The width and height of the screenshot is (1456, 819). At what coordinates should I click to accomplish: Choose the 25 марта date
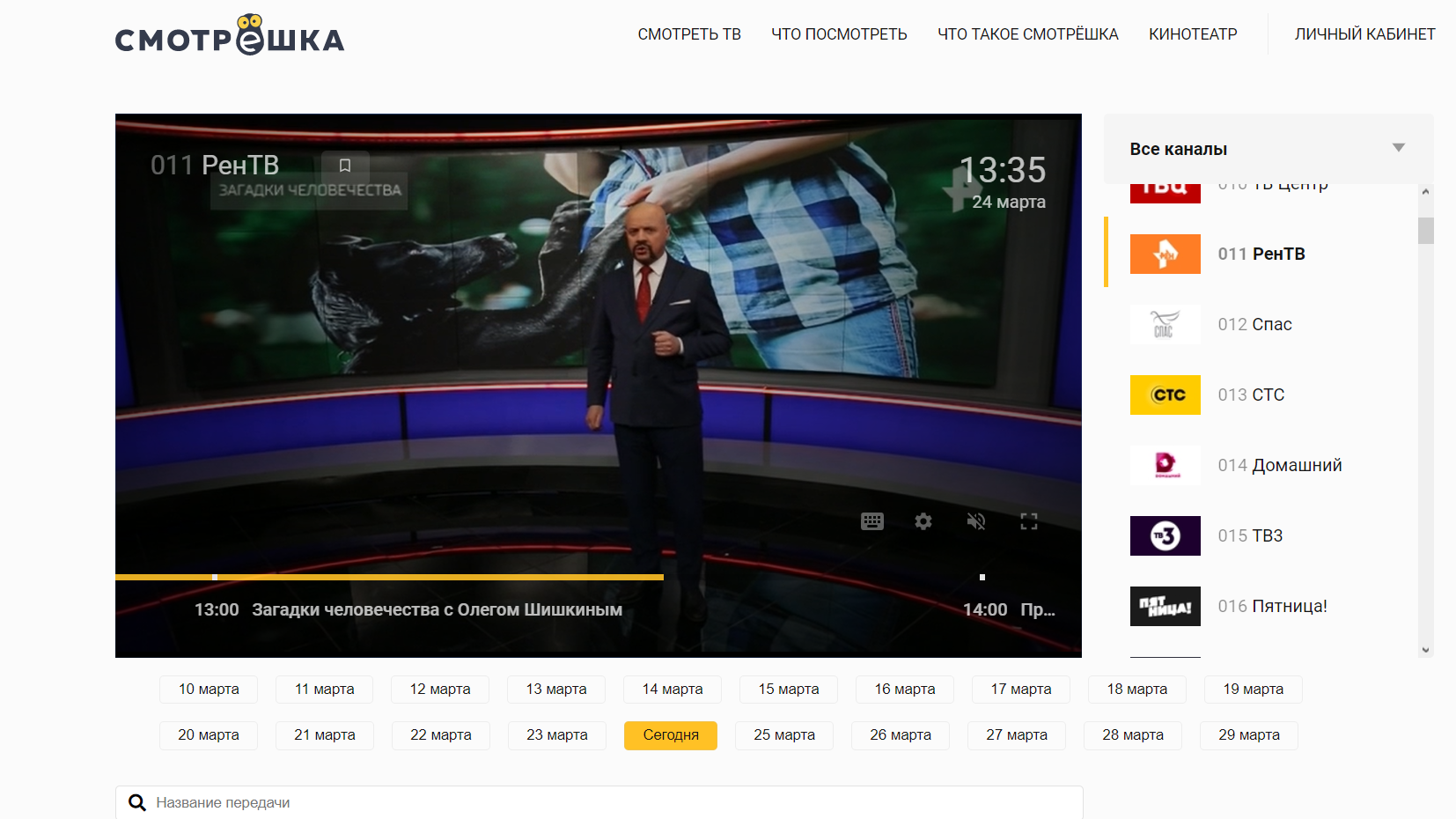[x=784, y=735]
